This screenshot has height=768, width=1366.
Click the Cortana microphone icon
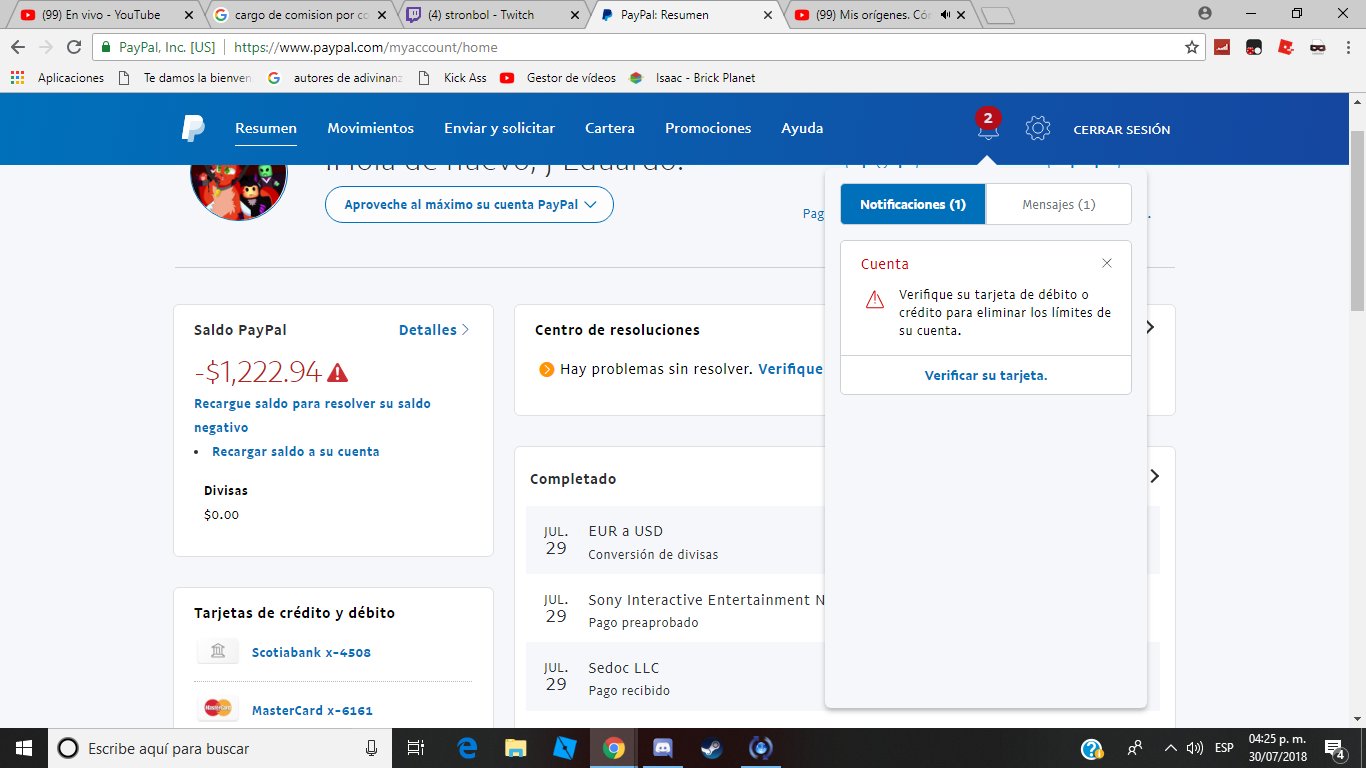[371, 748]
